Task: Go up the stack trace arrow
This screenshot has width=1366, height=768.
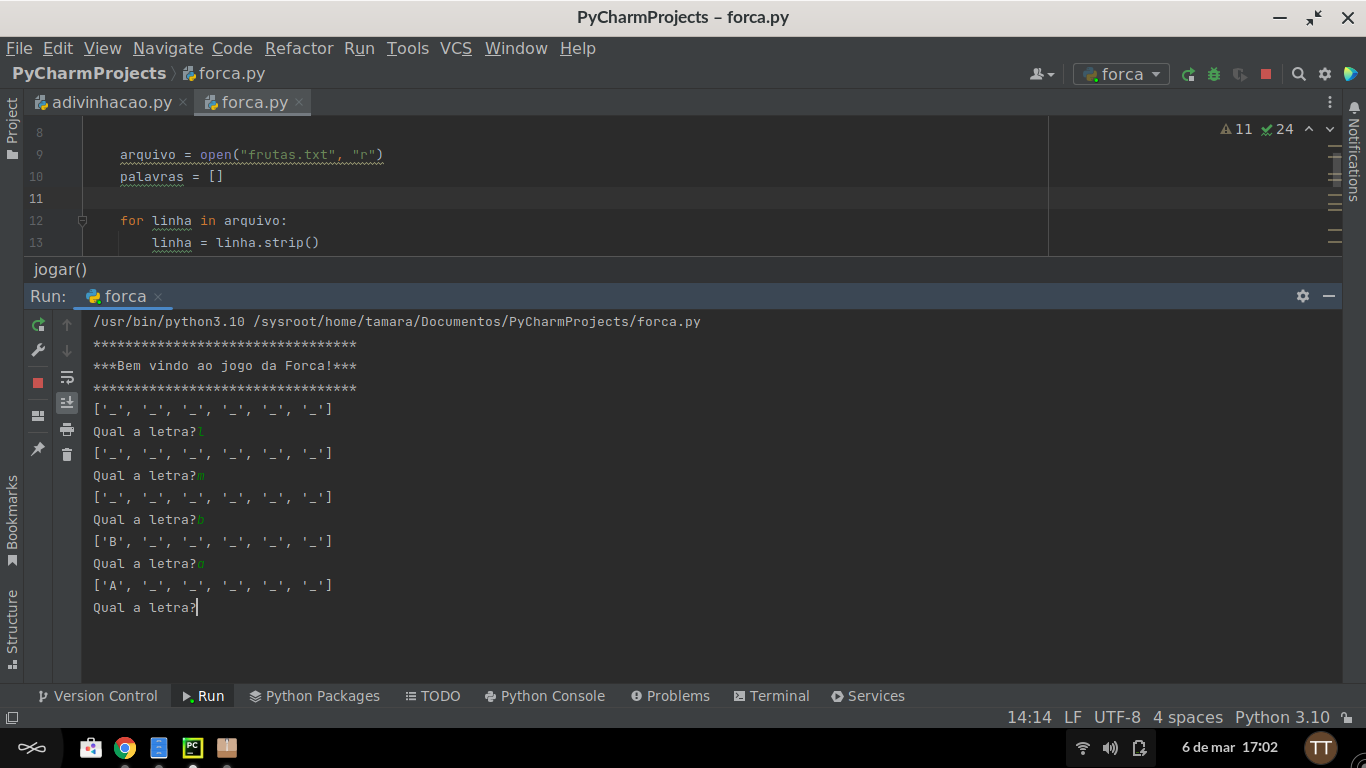Action: (x=67, y=325)
